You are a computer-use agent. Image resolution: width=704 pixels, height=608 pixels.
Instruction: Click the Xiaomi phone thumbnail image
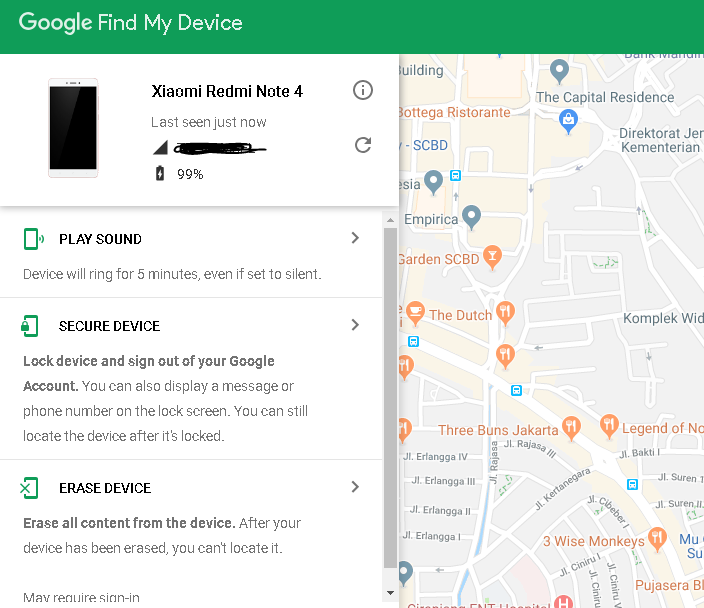click(x=73, y=128)
